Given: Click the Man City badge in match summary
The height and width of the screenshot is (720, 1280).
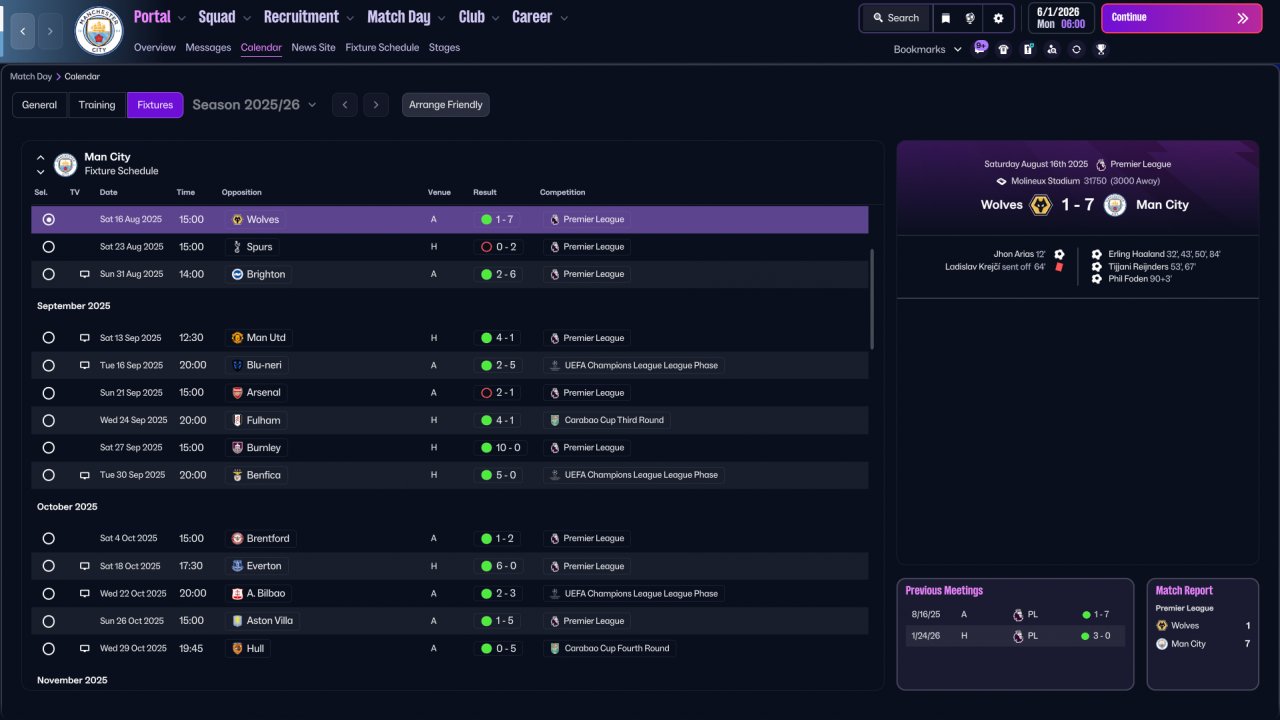Looking at the screenshot, I should click(x=1115, y=205).
